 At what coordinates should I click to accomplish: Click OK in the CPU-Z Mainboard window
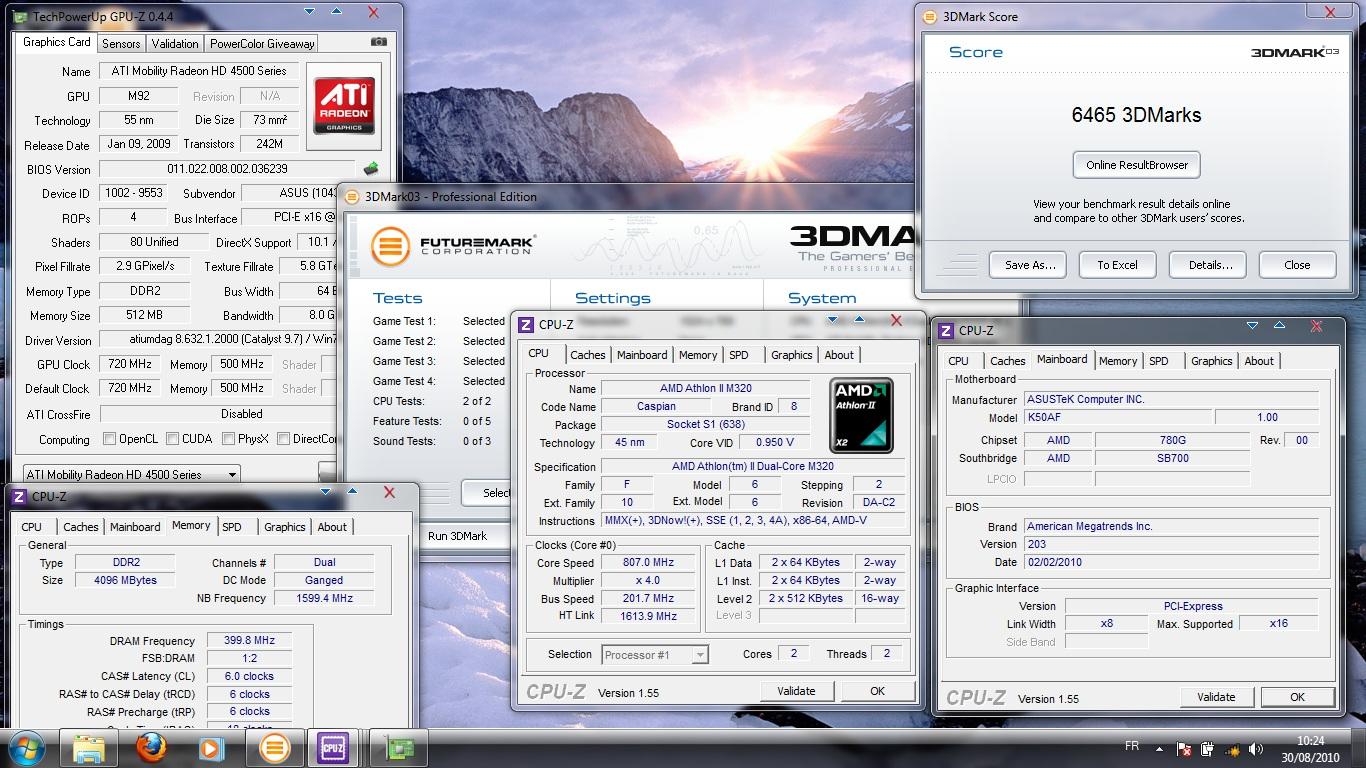point(1297,697)
